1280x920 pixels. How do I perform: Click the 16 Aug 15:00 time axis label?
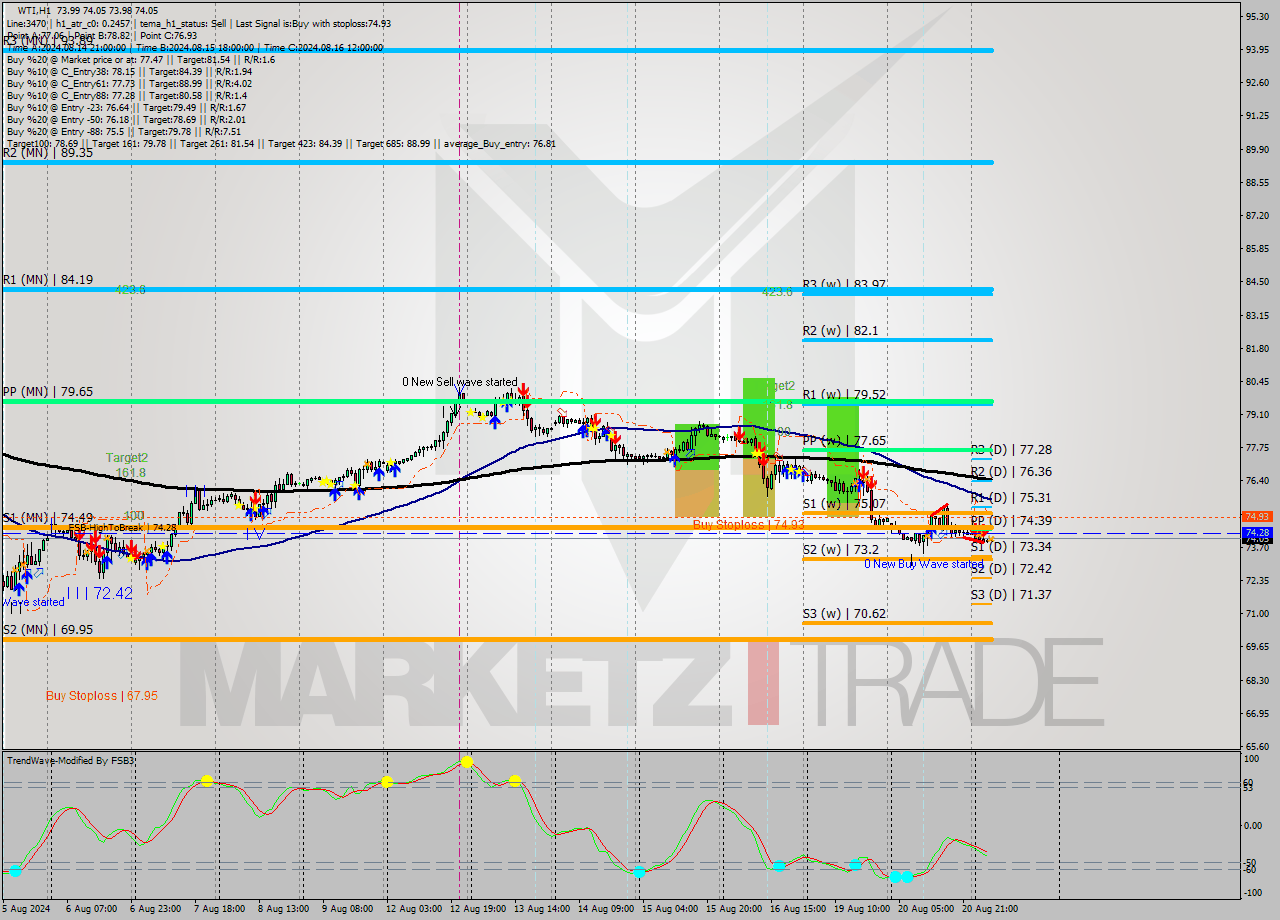point(797,909)
